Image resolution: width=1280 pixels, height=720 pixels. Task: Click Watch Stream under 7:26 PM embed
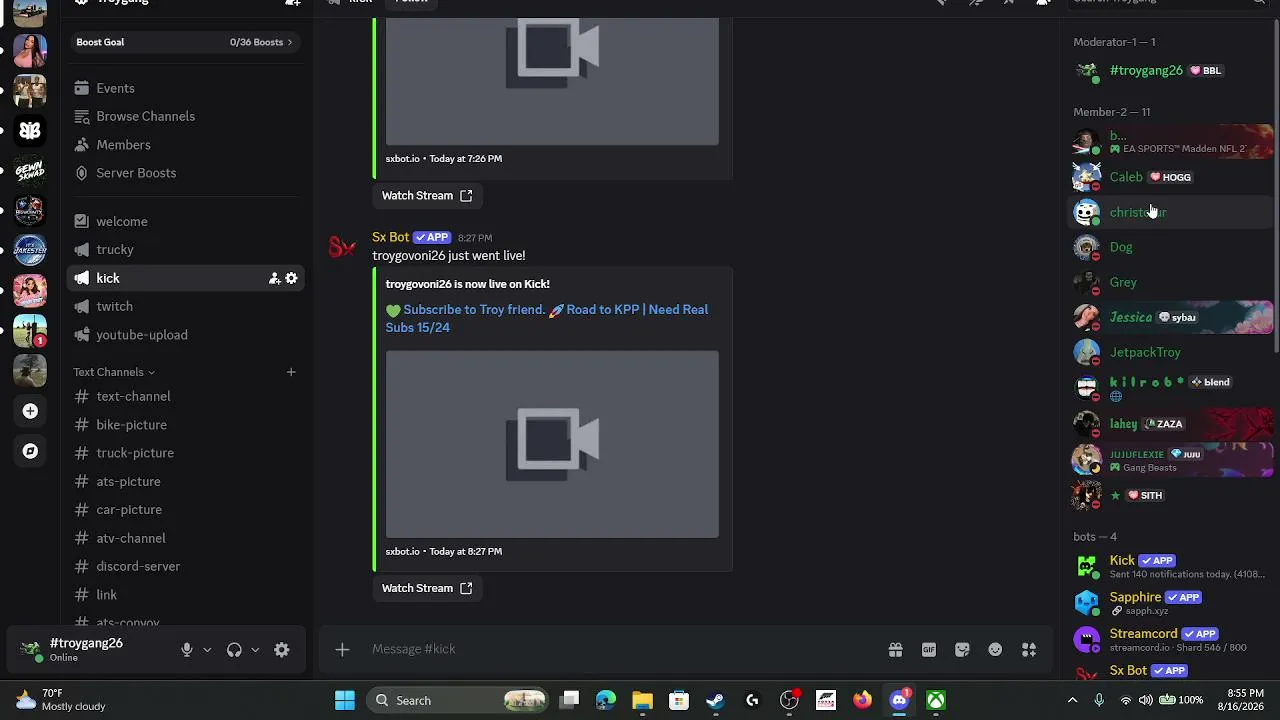click(427, 195)
